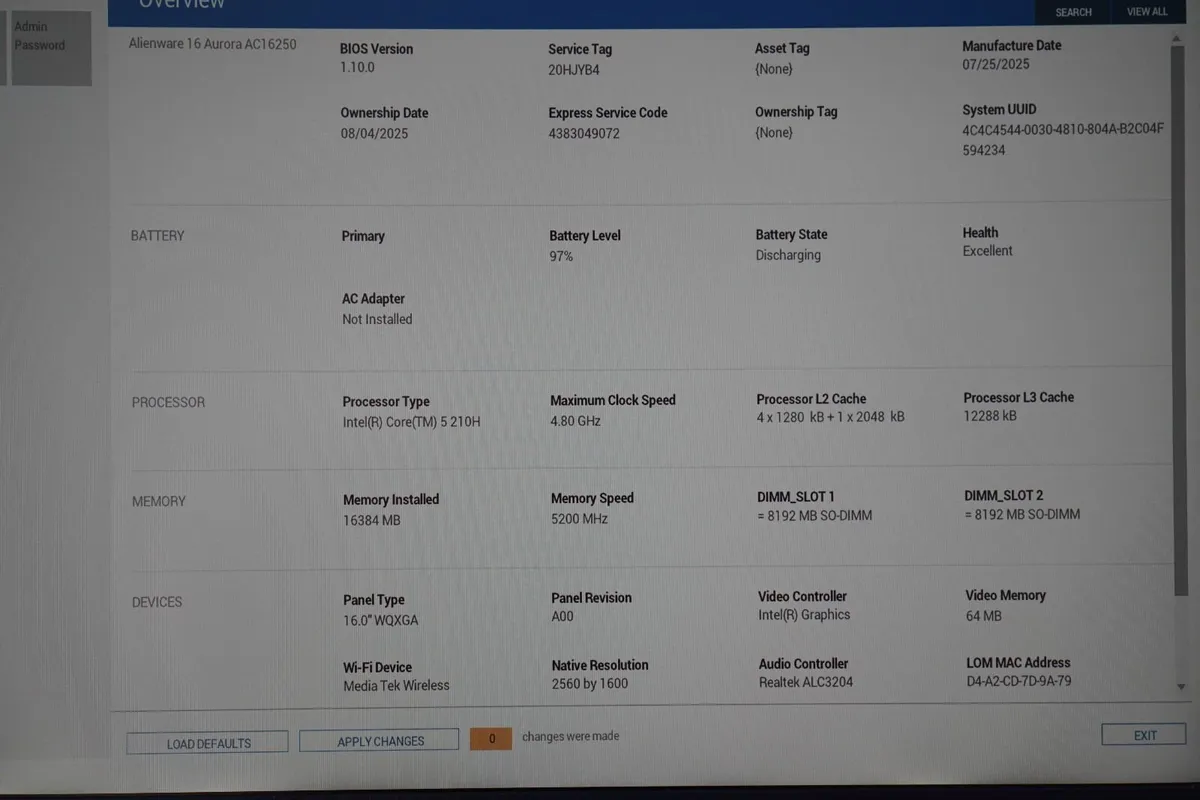Click the Primary battery label

click(x=363, y=236)
